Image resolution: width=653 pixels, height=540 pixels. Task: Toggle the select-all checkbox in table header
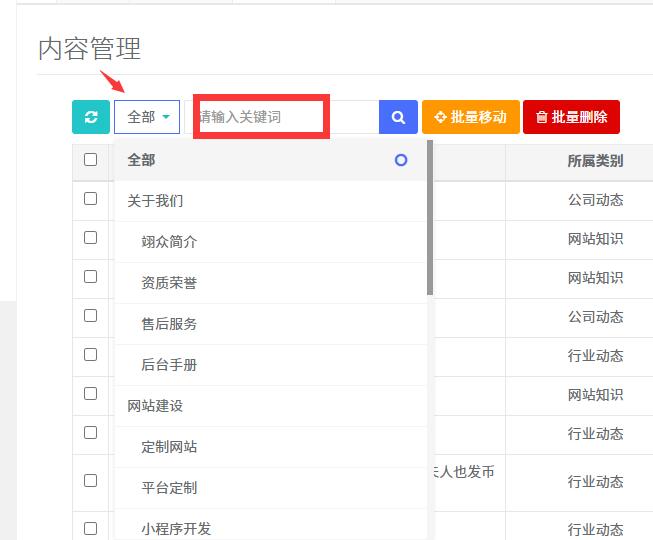[x=91, y=160]
